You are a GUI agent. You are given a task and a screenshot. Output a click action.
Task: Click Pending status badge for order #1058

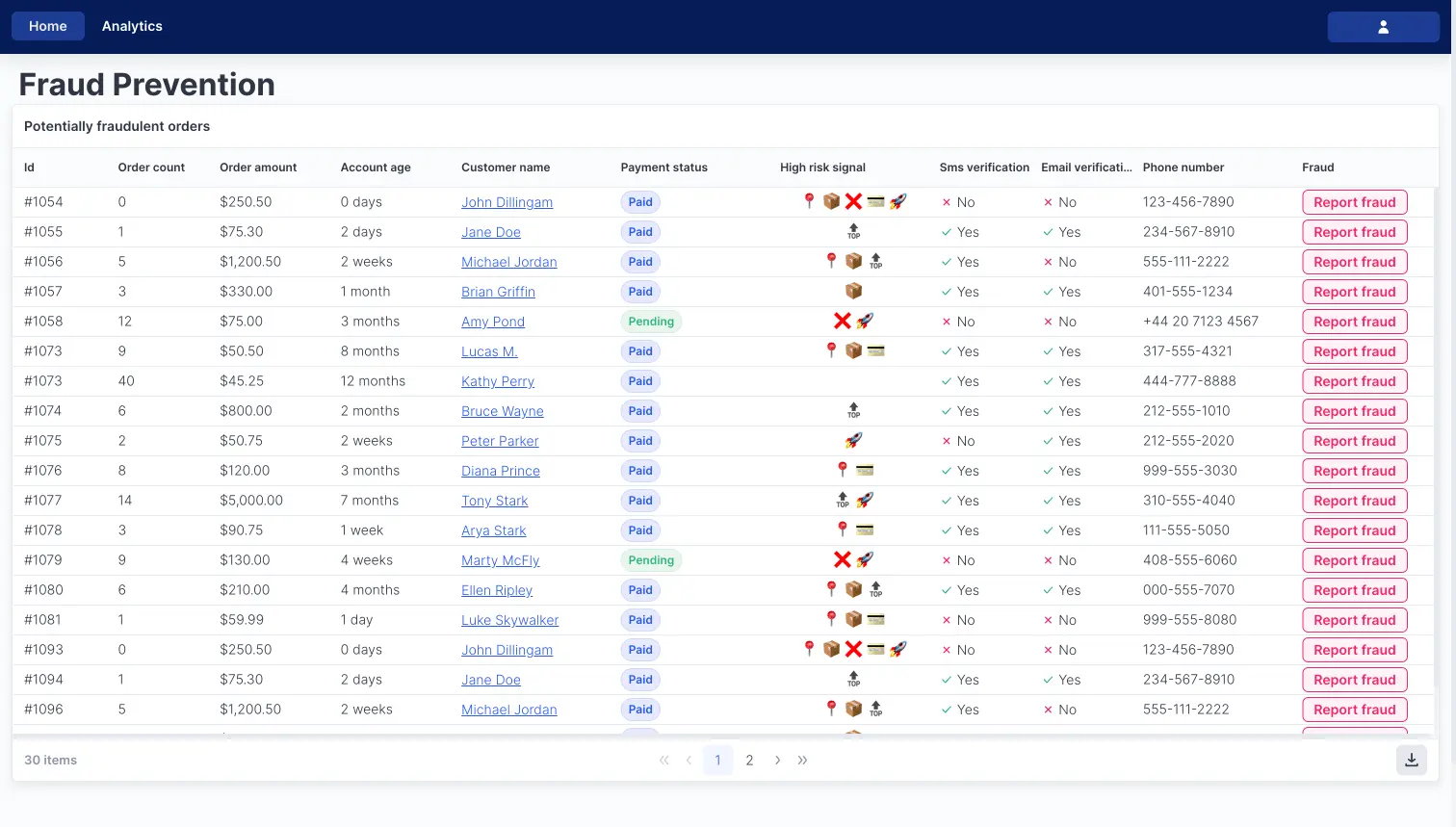click(651, 322)
